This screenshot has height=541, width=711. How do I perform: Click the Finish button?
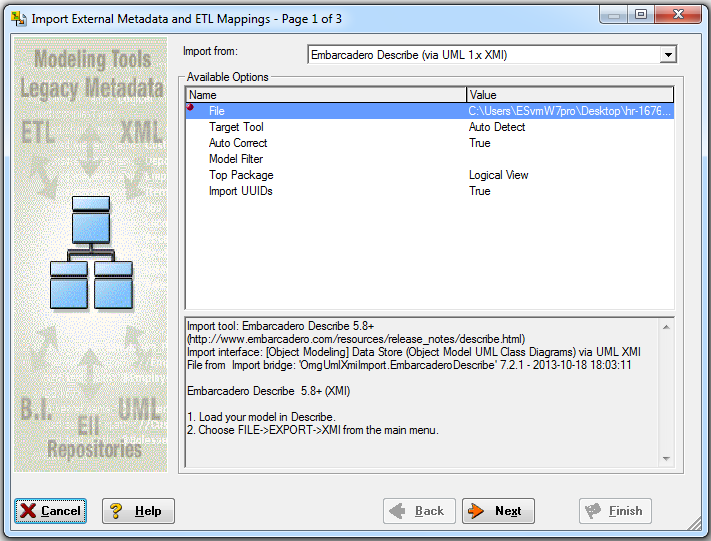pyautogui.click(x=615, y=511)
